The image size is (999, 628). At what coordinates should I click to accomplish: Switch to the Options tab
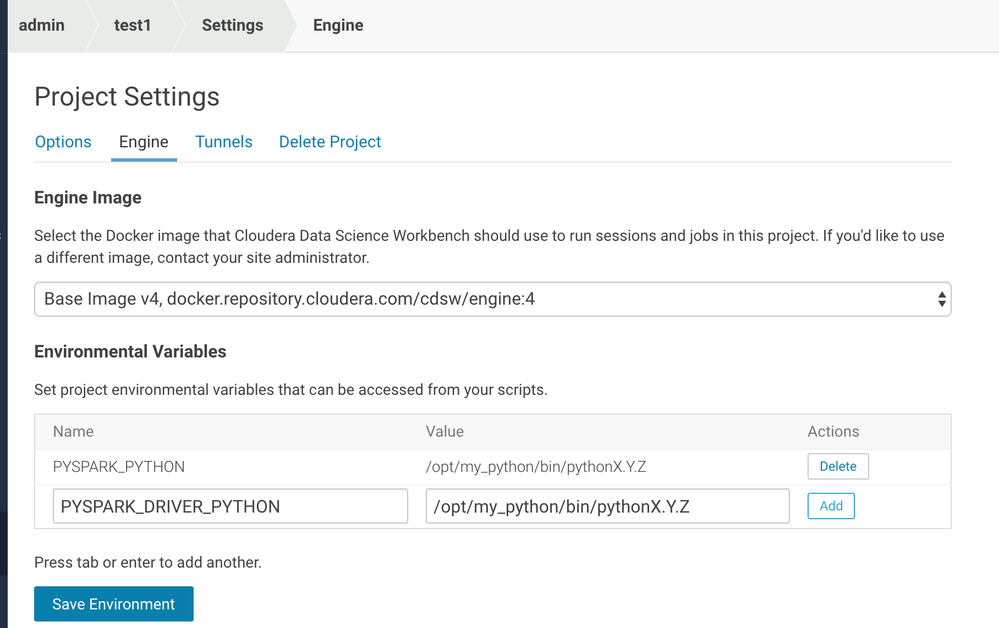63,142
